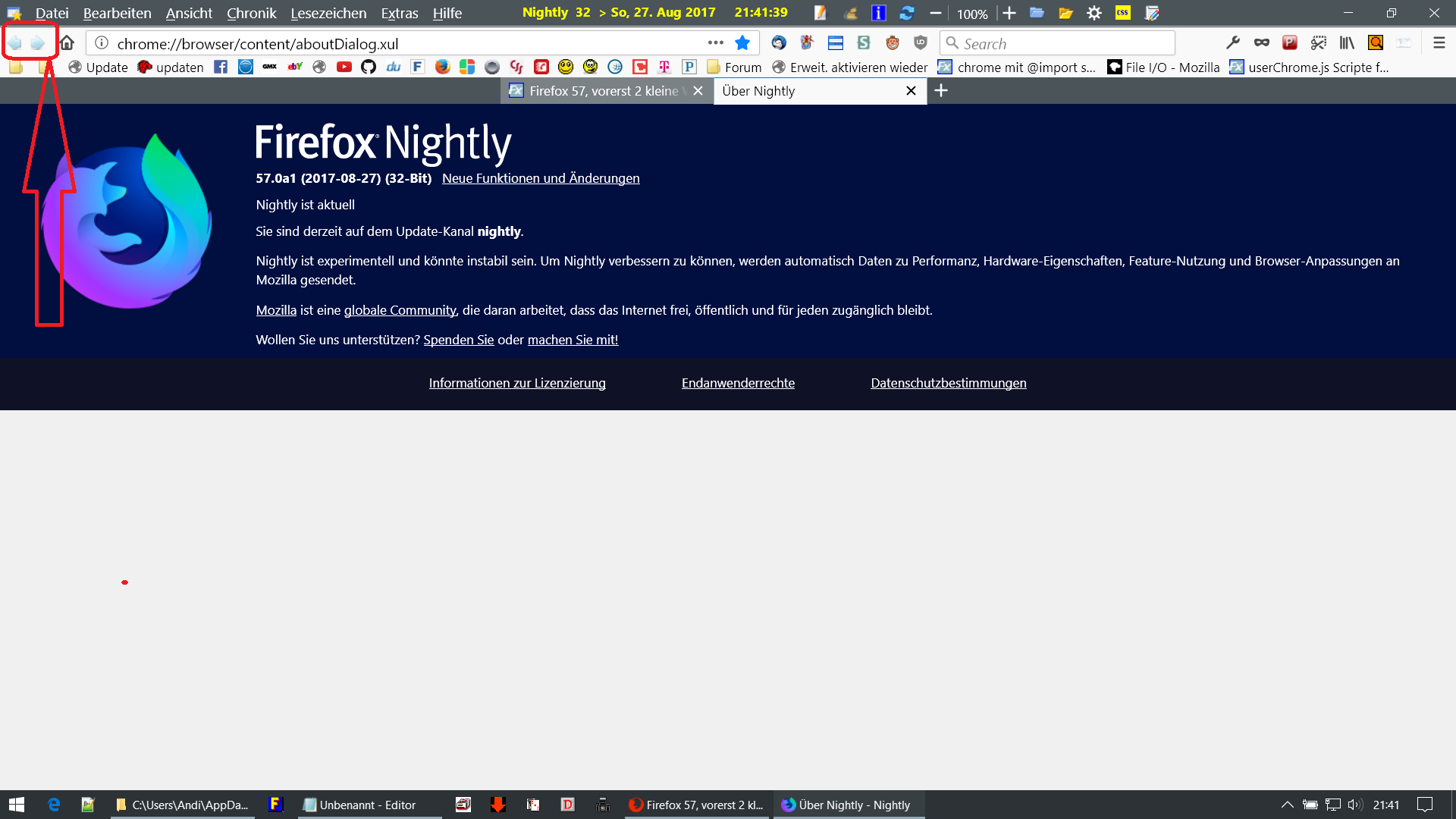Click the Home button in navigation bar

pyautogui.click(x=67, y=43)
